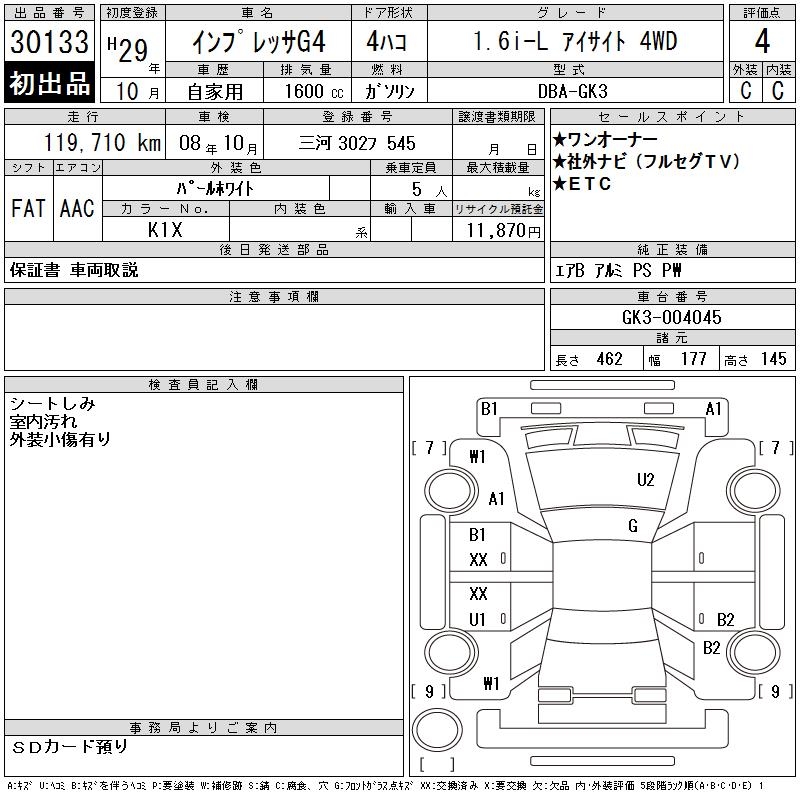Click the overall evaluation score 4
This screenshot has width=800, height=800.
762,41
